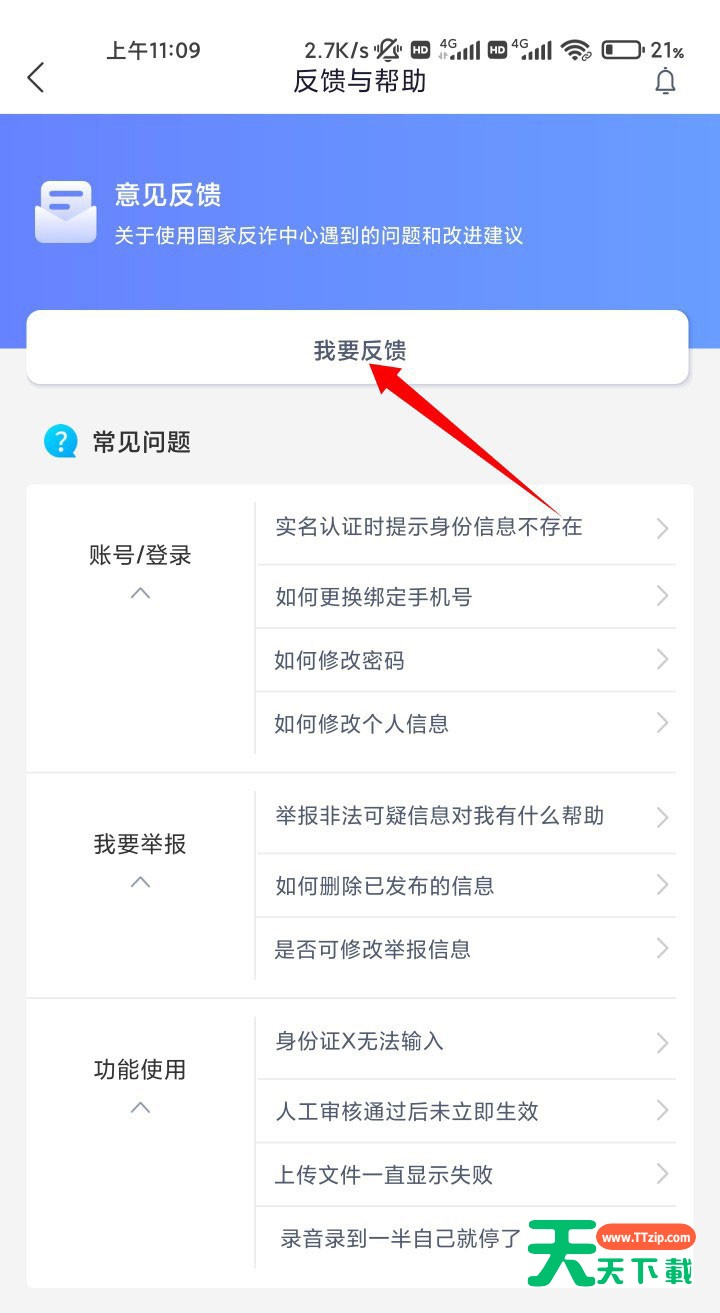This screenshot has width=720, height=1313.
Task: Open notifications via the bell icon
Action: (x=665, y=81)
